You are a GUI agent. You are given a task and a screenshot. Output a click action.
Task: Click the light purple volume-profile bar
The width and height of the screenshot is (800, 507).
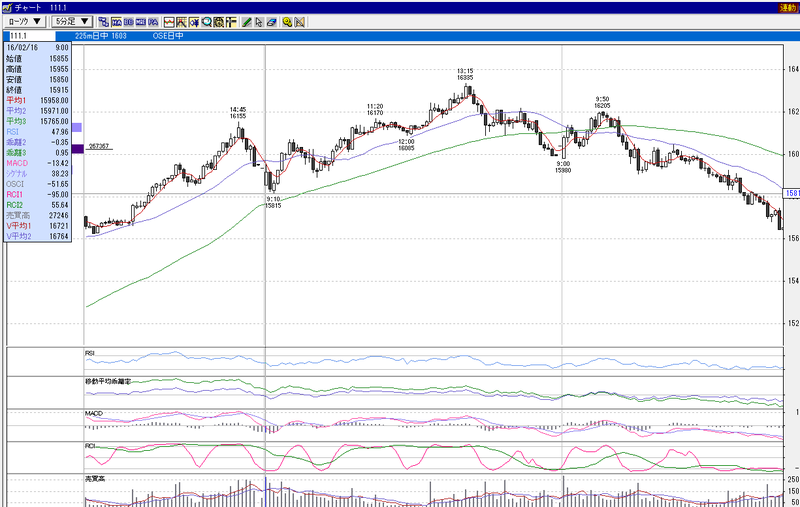(77, 127)
